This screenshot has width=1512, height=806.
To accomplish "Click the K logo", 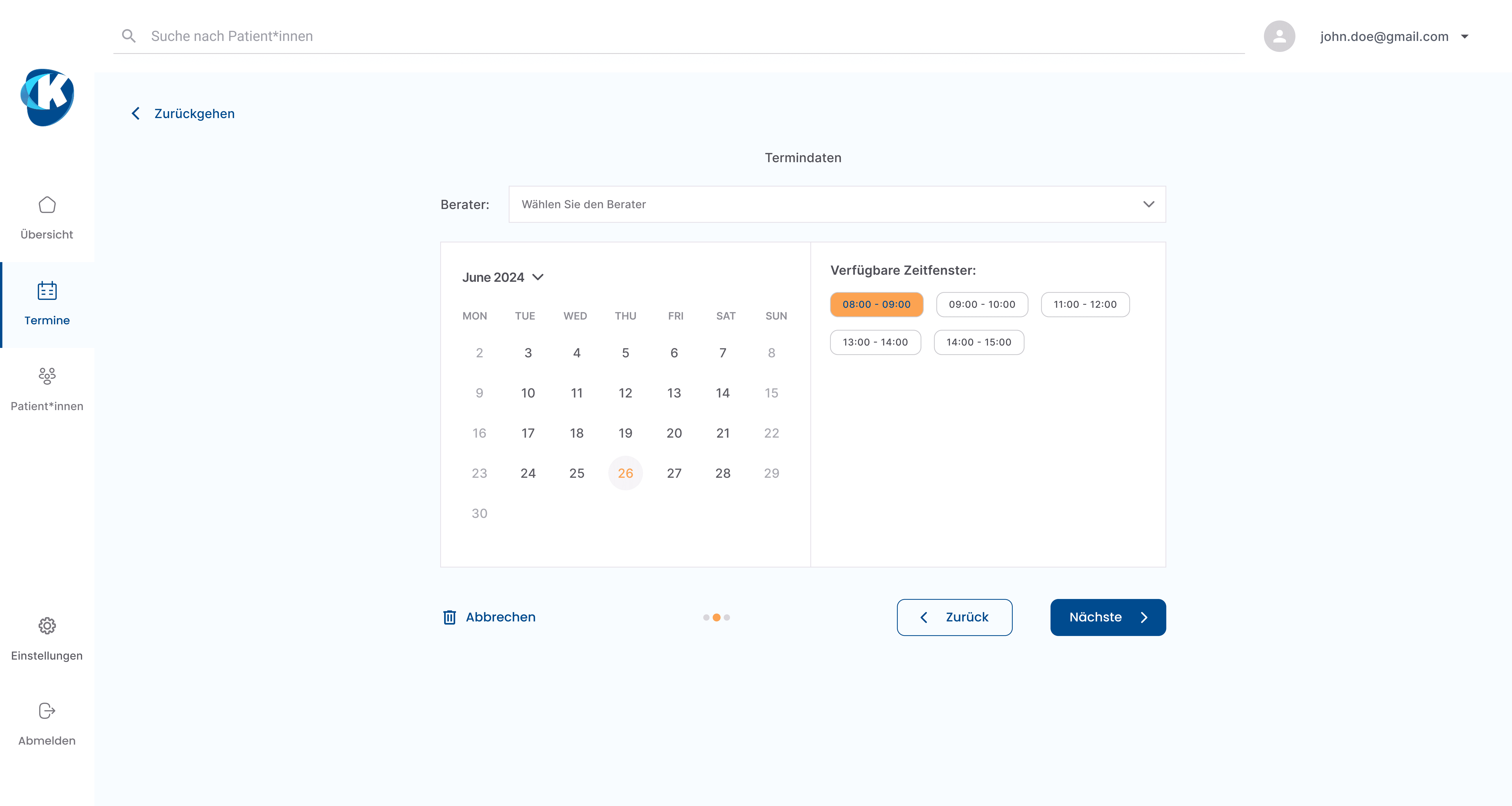I will coord(47,97).
